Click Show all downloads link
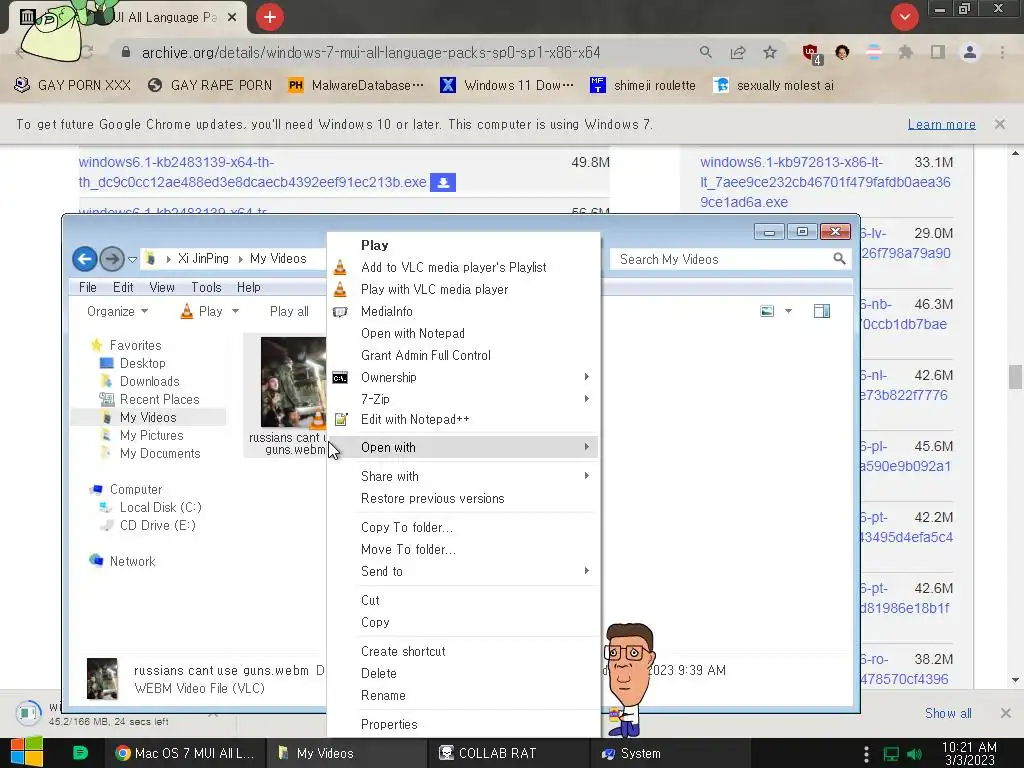 (948, 714)
